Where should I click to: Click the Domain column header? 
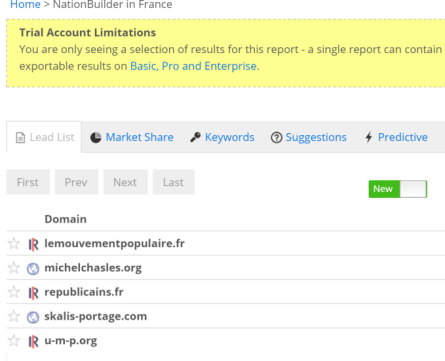point(66,219)
